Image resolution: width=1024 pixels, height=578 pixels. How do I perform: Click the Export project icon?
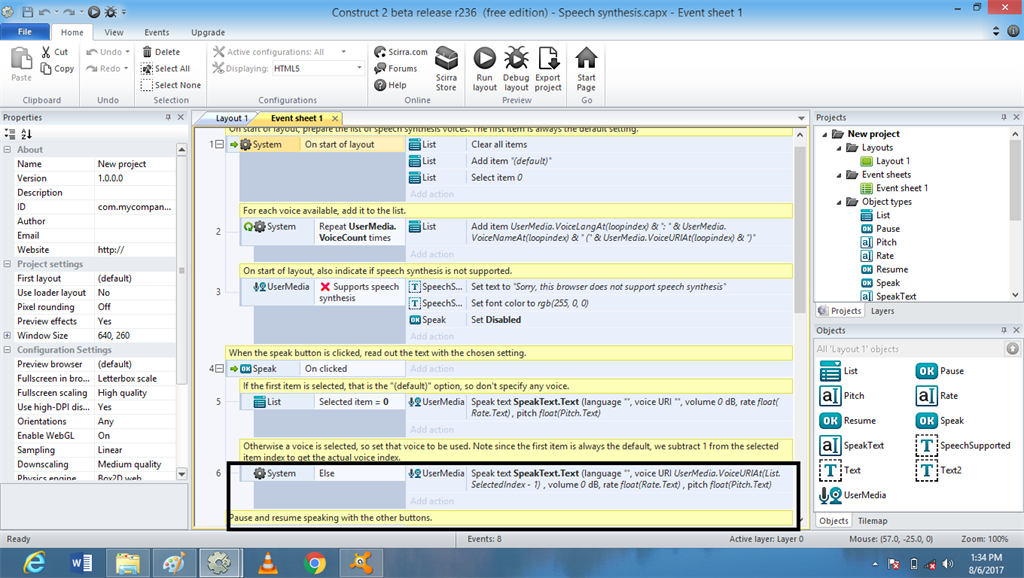548,59
